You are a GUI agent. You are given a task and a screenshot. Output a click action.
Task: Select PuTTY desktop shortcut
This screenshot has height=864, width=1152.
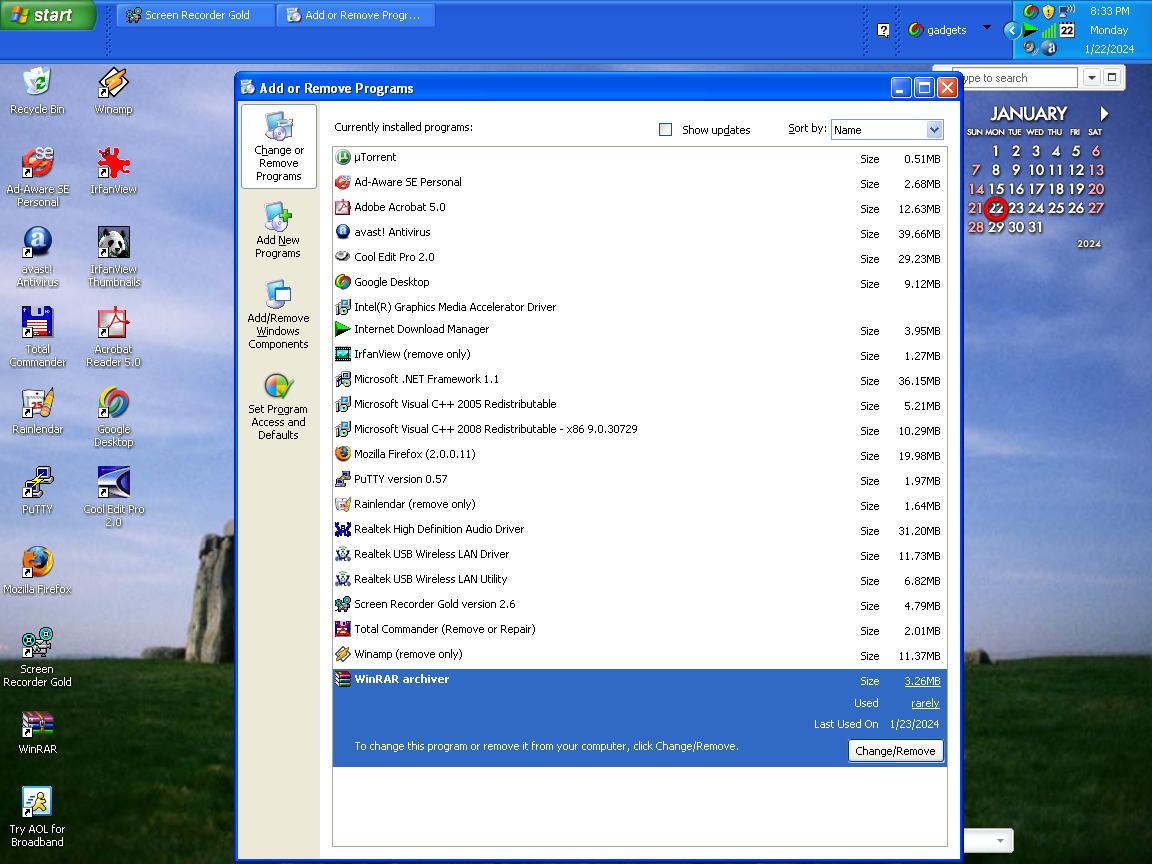37,490
